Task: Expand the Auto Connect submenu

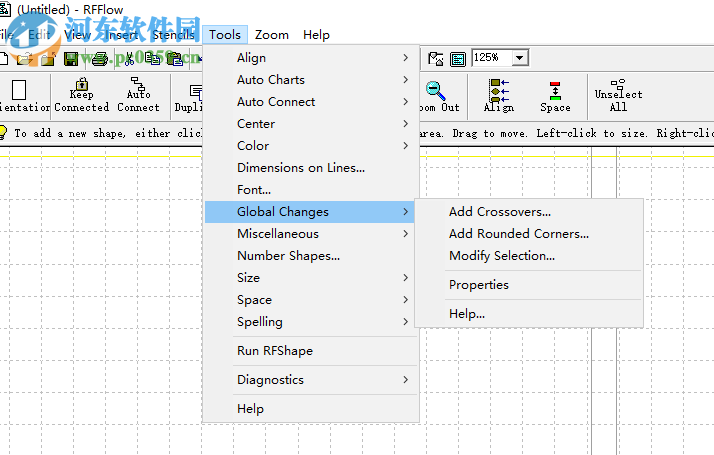Action: (311, 102)
